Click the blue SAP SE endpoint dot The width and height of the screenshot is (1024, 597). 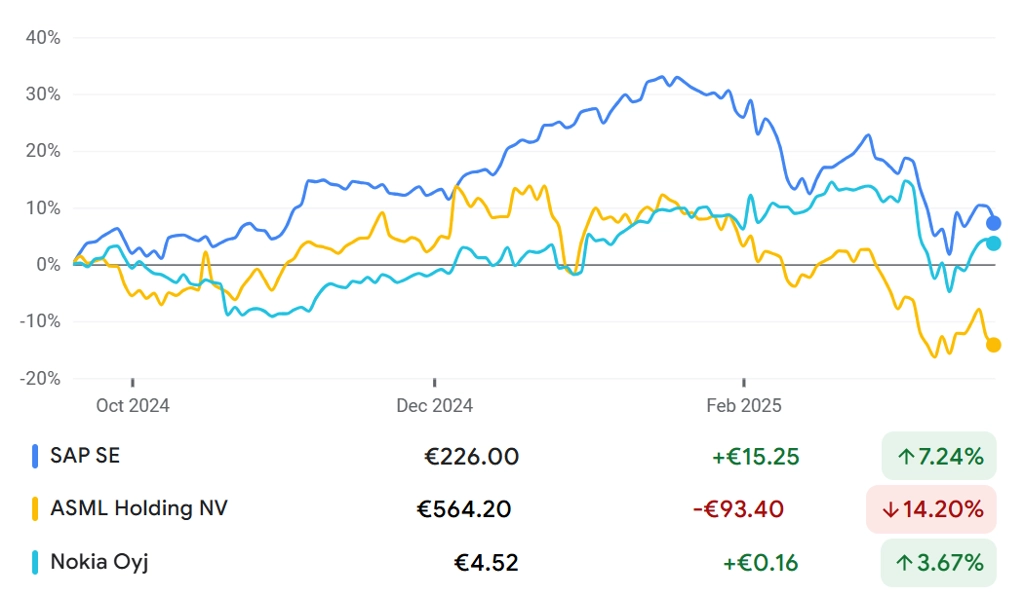pyautogui.click(x=993, y=223)
